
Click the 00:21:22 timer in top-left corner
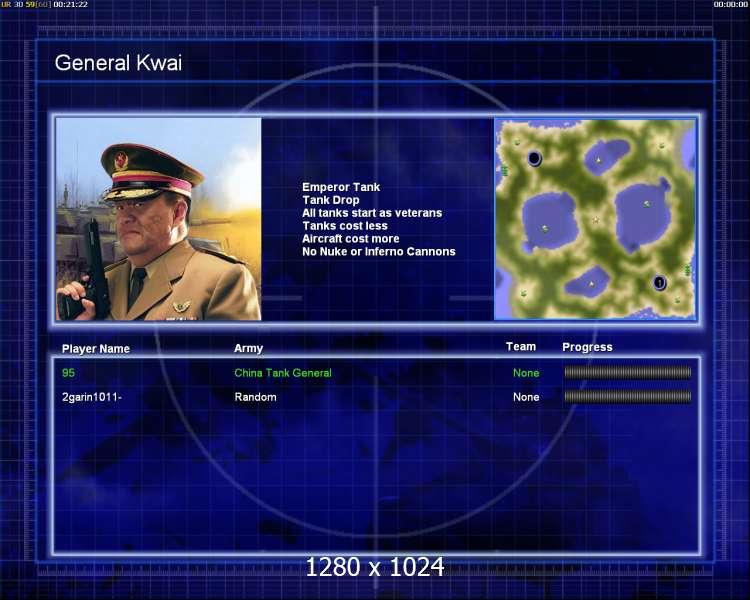point(70,5)
